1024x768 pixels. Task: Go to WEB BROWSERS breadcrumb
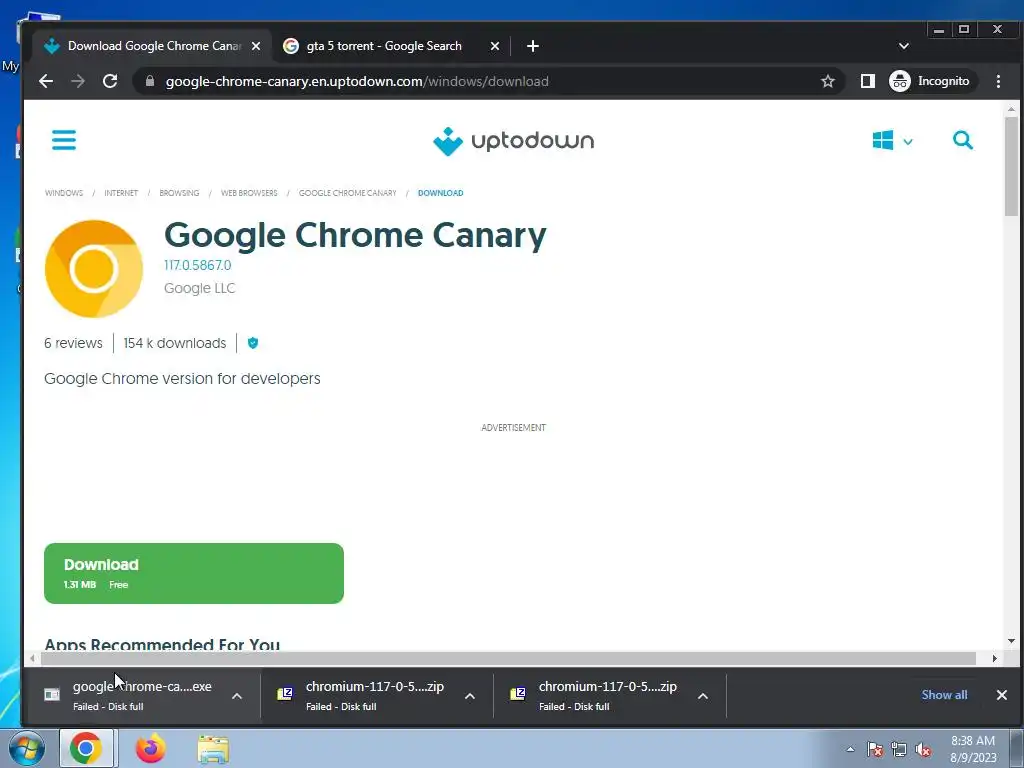(x=249, y=193)
